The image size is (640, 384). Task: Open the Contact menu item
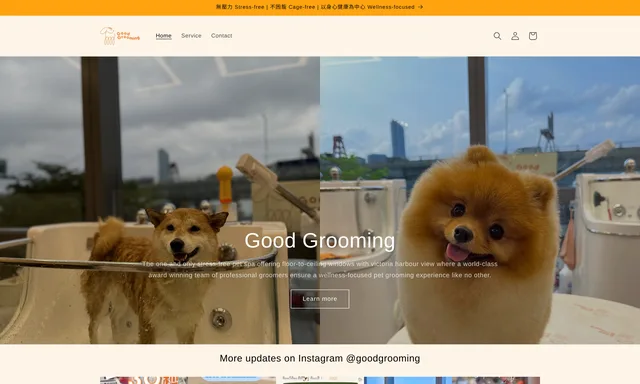(222, 36)
